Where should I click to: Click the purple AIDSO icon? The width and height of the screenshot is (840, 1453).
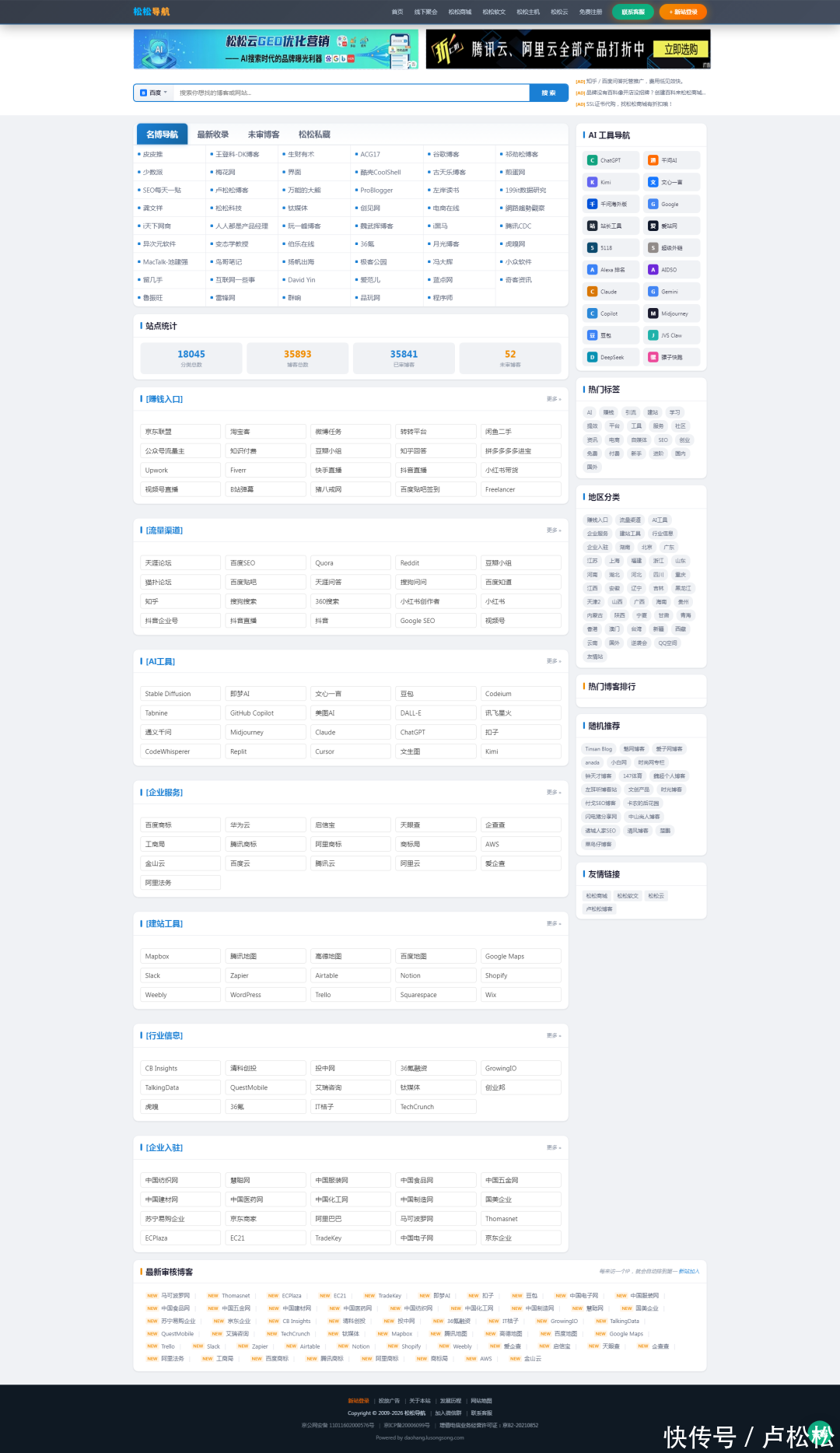(x=653, y=270)
